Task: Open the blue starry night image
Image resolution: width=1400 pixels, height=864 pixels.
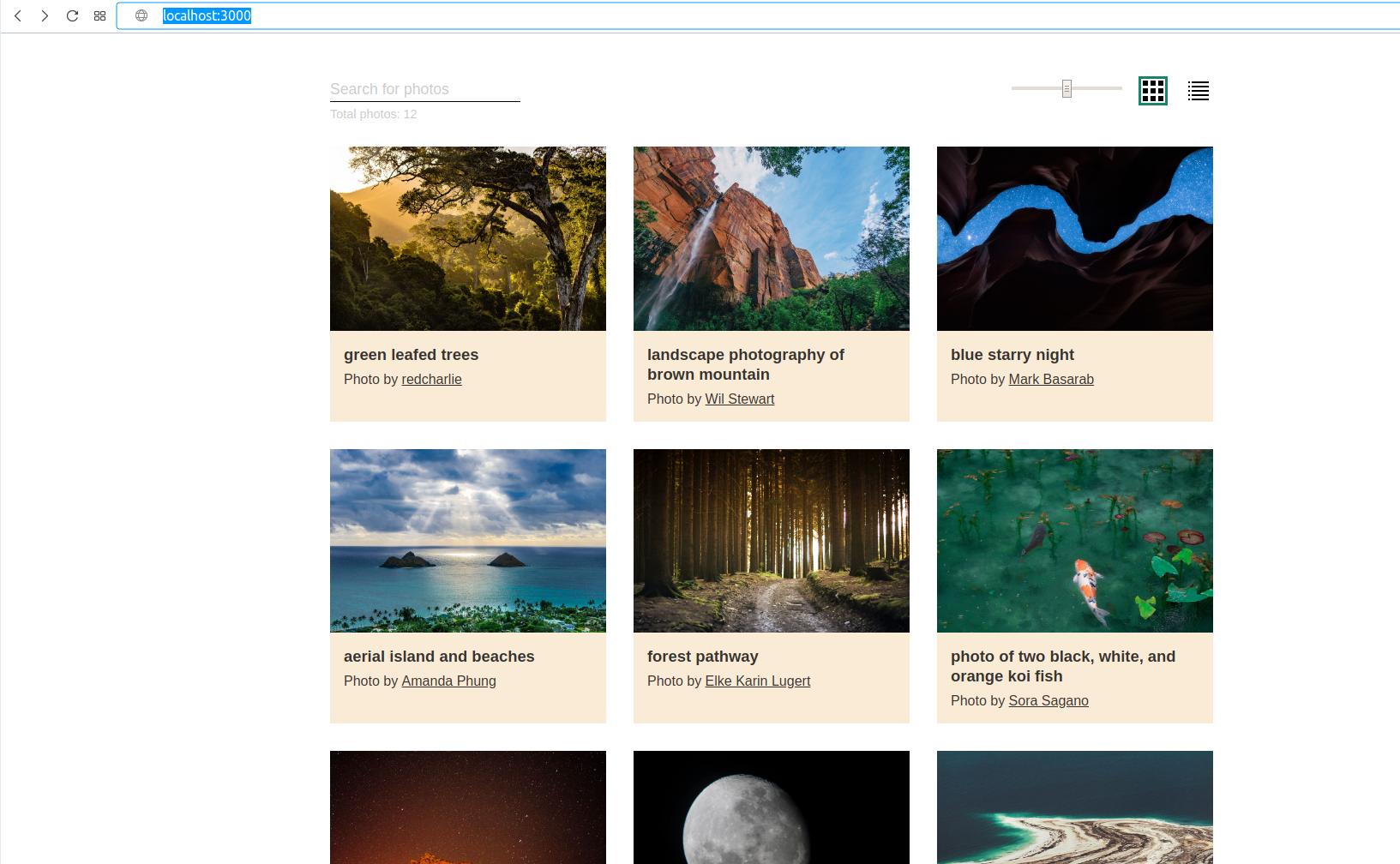Action: [x=1074, y=238]
